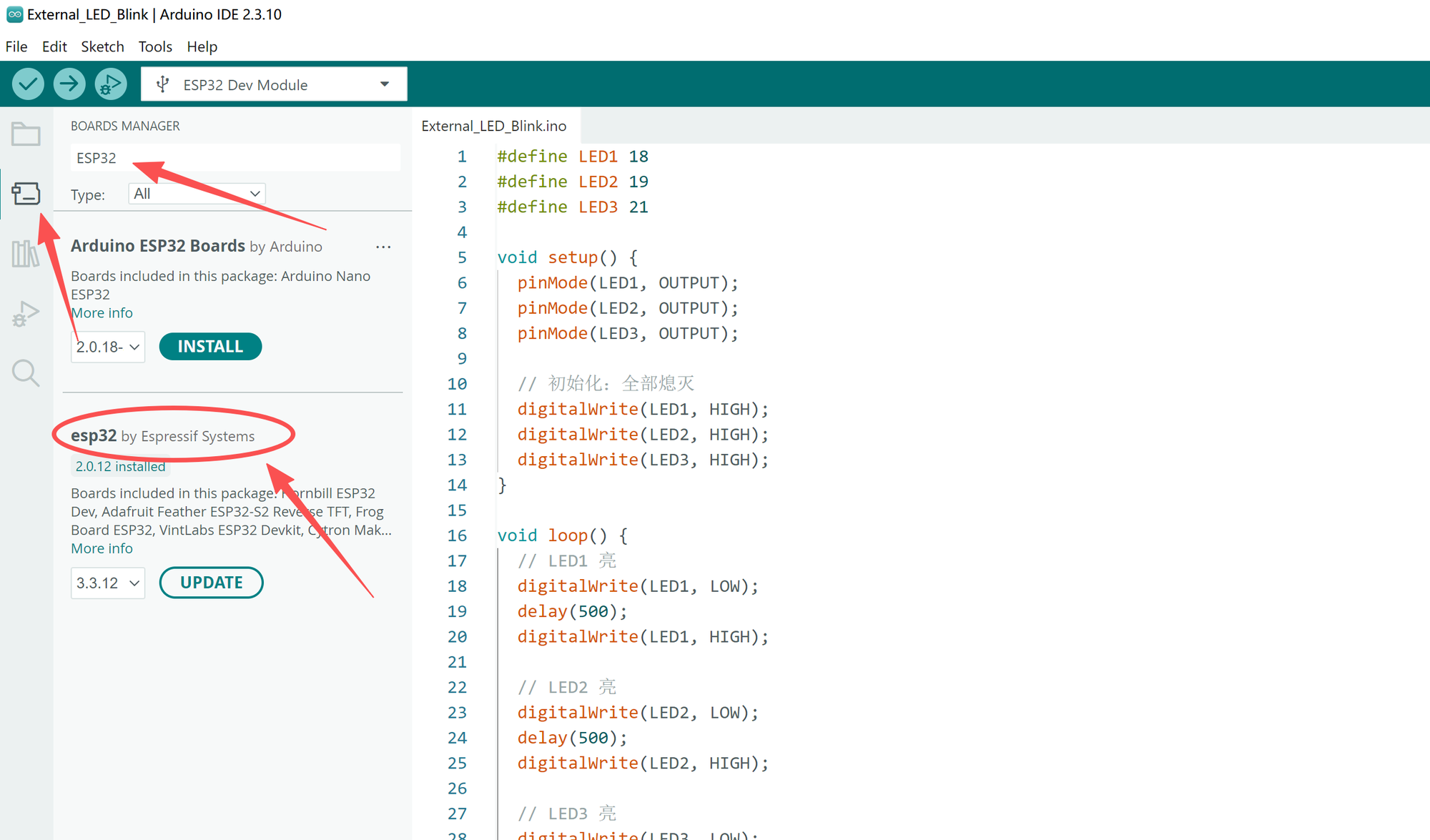Click 'pinMode(LED2, OUTPUT);' line
Viewport: 1430px width, 840px height.
(628, 308)
